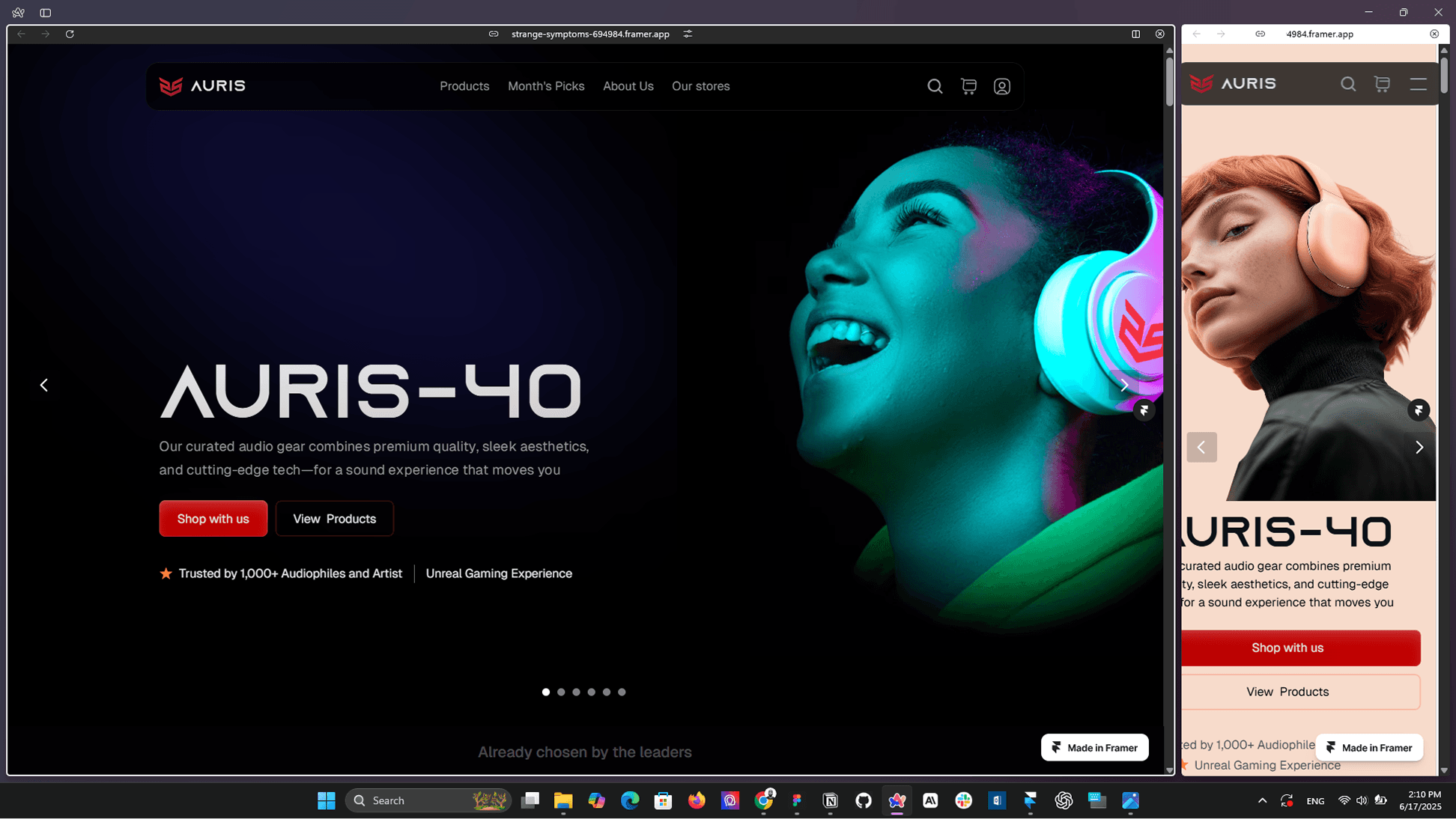Click the next slide arrow in the mobile preview

coord(1419,447)
